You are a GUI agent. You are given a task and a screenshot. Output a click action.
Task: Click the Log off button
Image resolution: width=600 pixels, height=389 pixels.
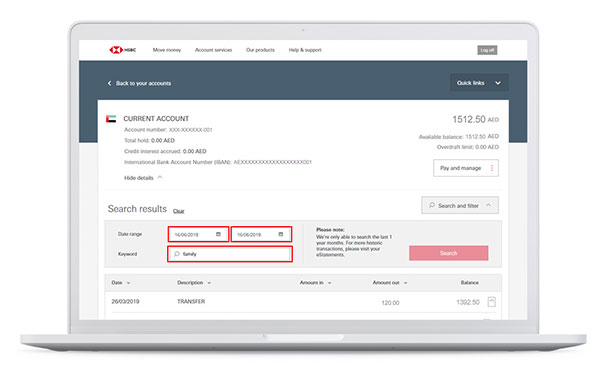[487, 50]
